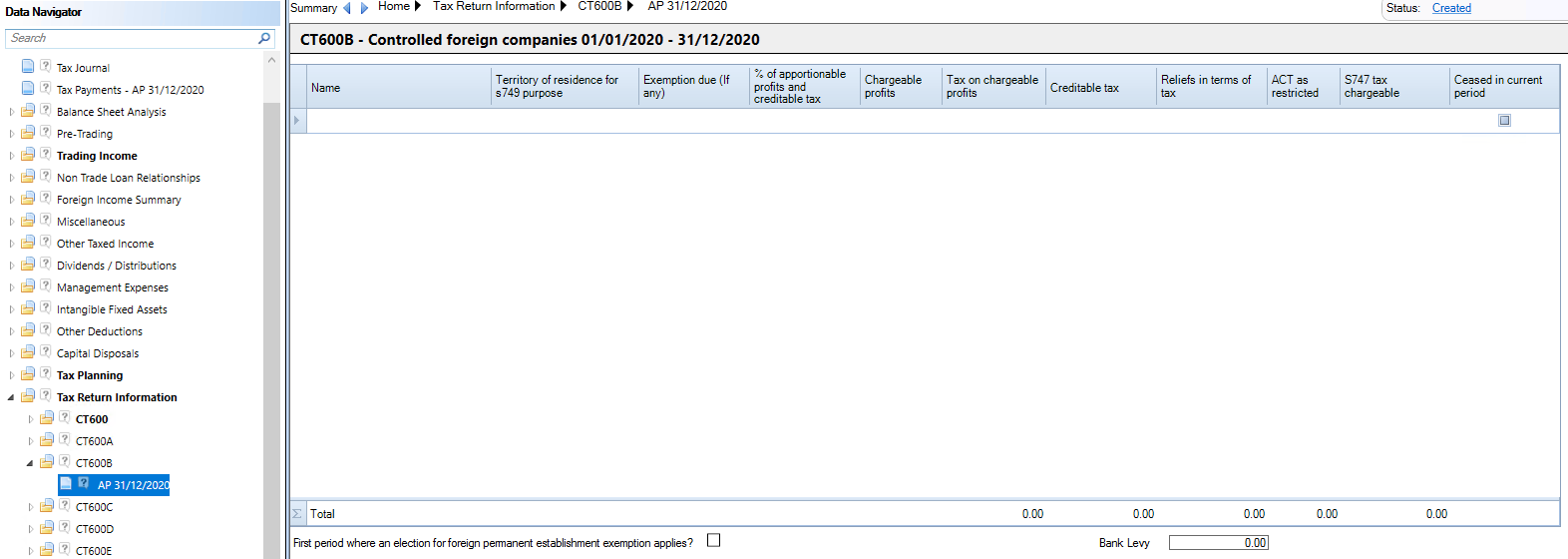Click the folder icon beside Tax Planning
The image size is (1568, 559).
(28, 374)
